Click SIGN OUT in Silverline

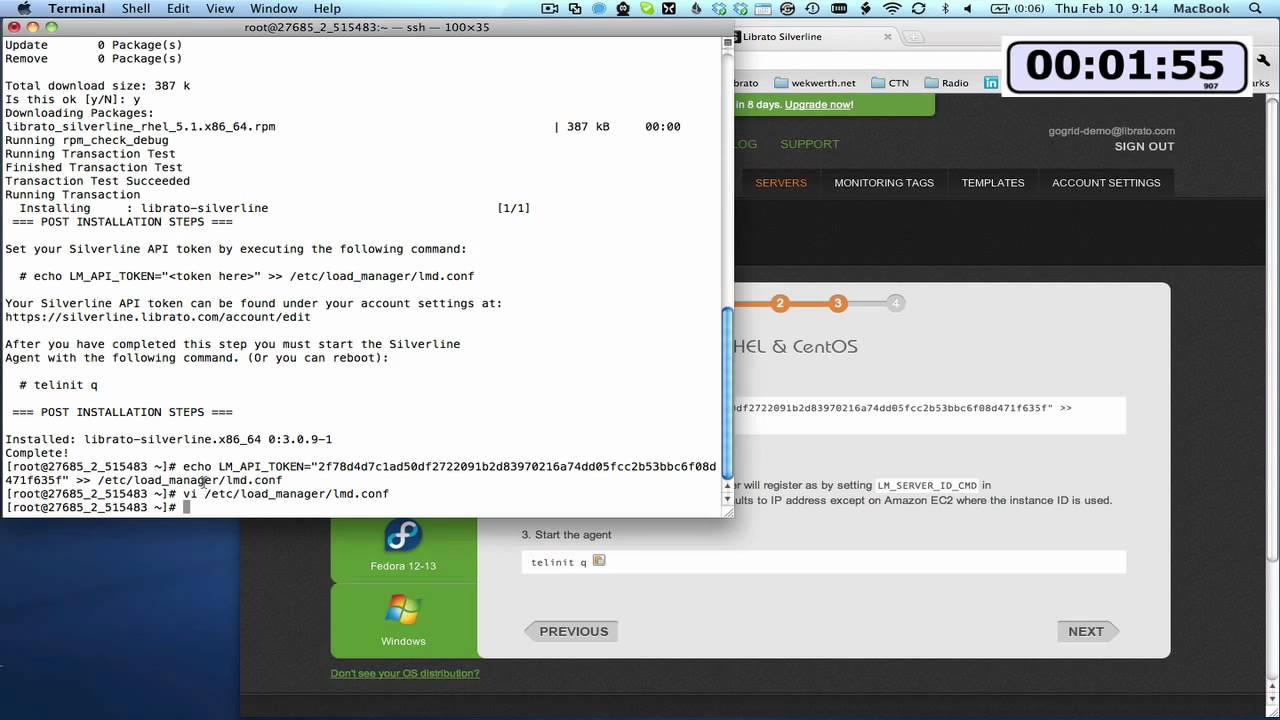pyautogui.click(x=1144, y=147)
